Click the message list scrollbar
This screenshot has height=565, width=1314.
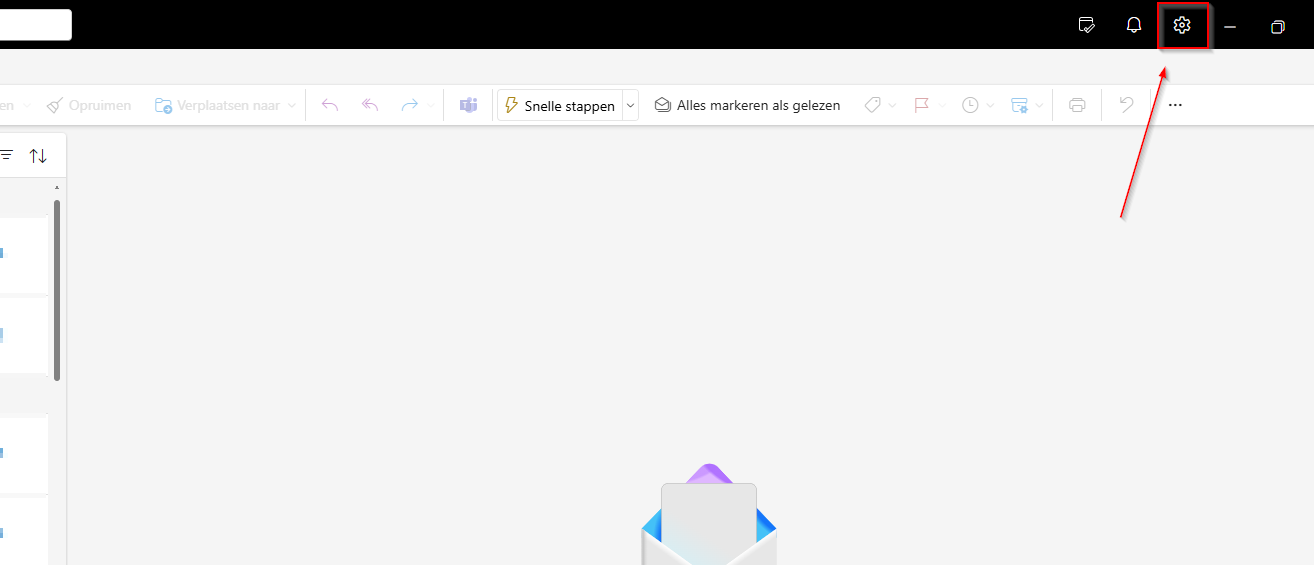(x=57, y=290)
